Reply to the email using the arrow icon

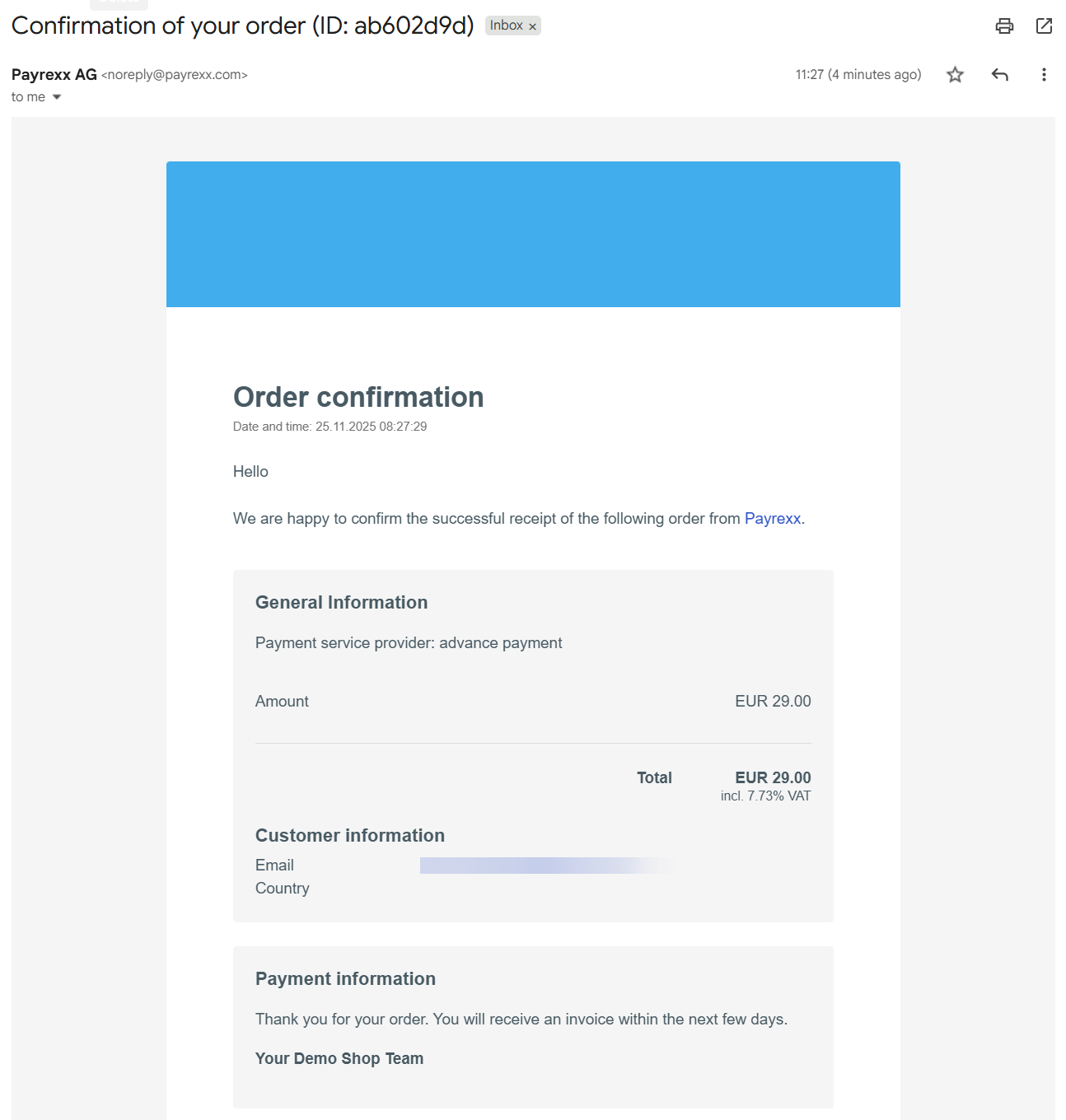tap(999, 75)
